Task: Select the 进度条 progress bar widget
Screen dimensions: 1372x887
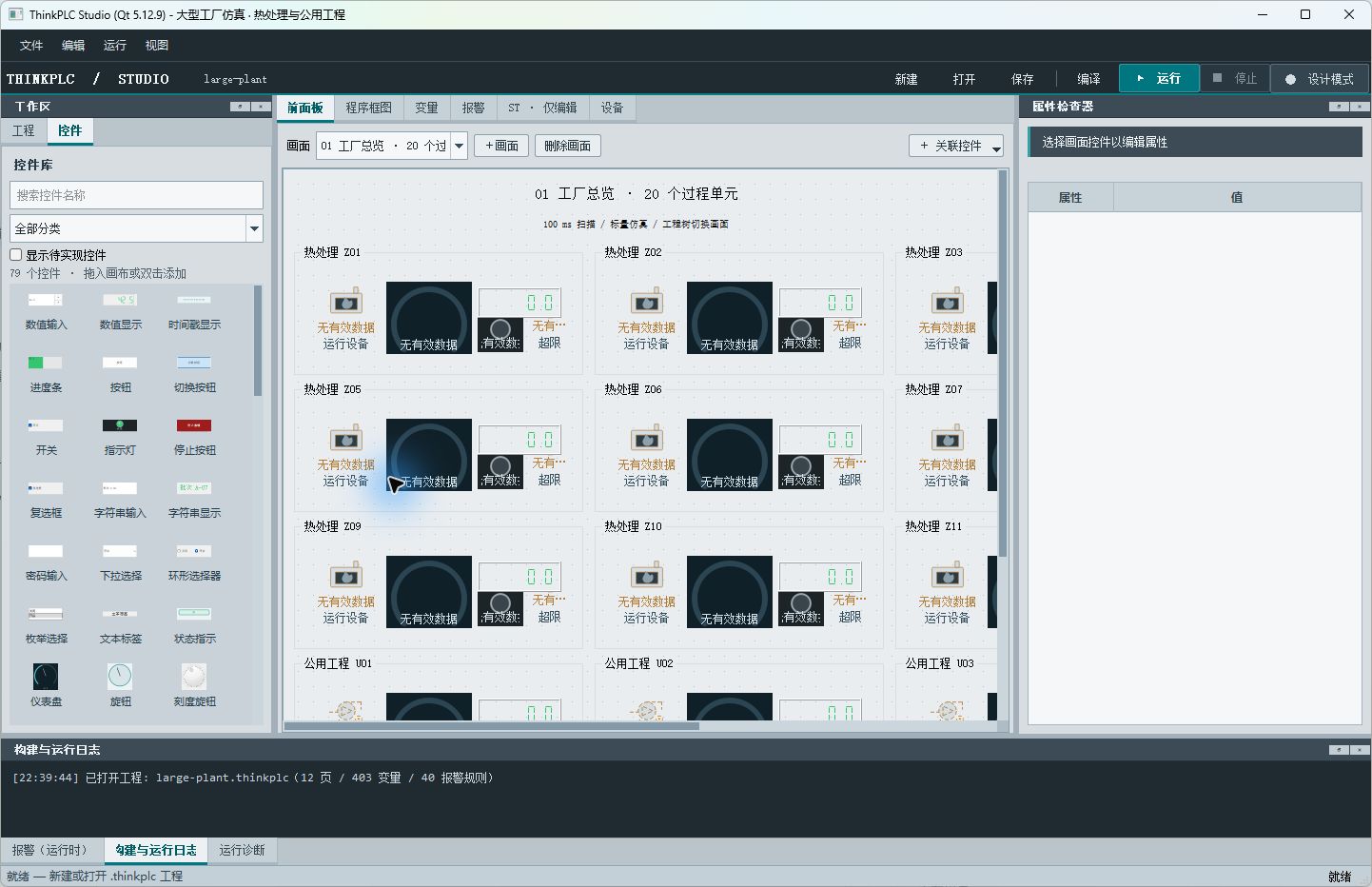Action: [x=46, y=374]
